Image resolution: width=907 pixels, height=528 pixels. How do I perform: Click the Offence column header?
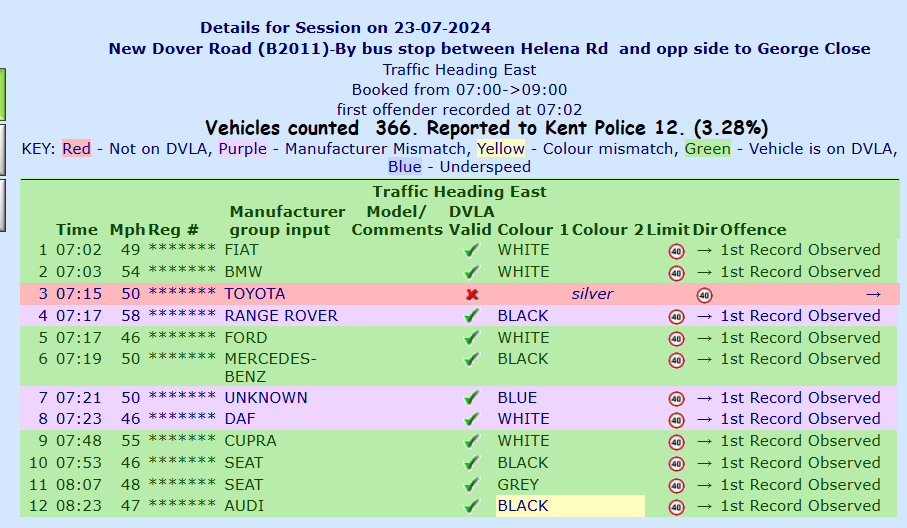pos(753,230)
